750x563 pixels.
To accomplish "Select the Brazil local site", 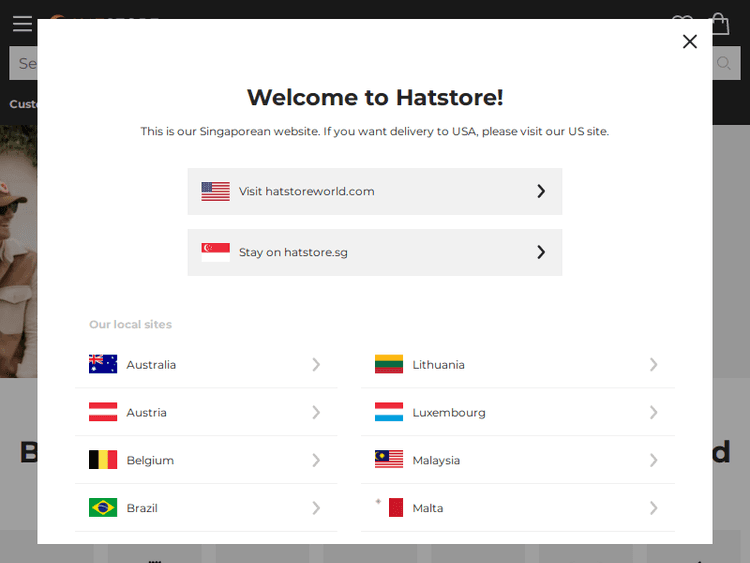I will coord(206,508).
